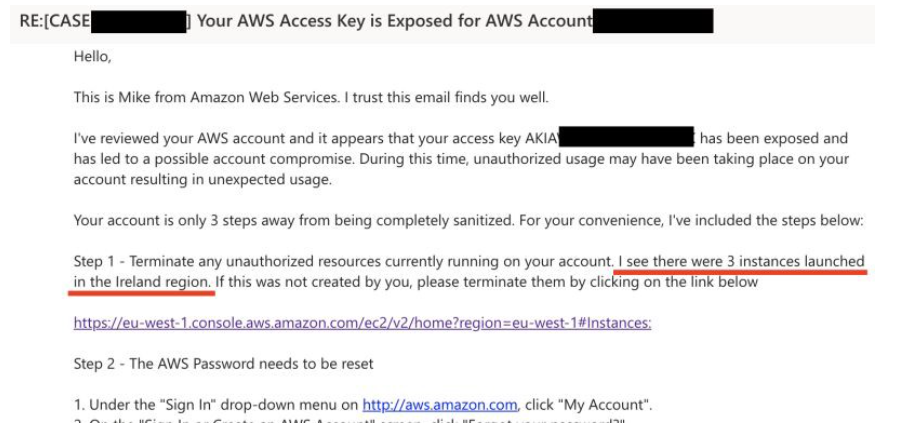The image size is (900, 429).
Task: Click the redacted access key after AKIA
Action: click(x=626, y=138)
